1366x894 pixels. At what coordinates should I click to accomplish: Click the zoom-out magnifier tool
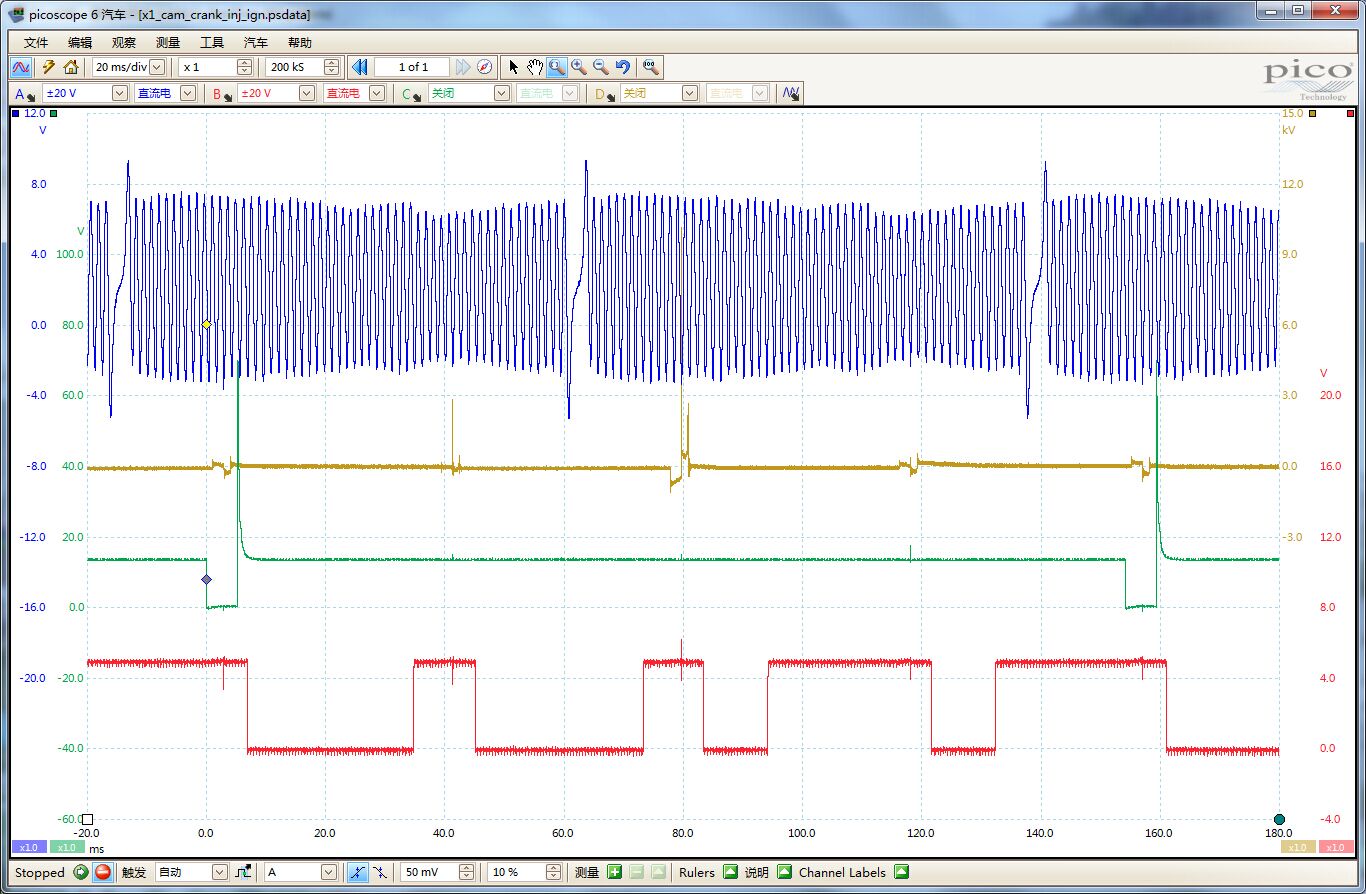point(601,67)
